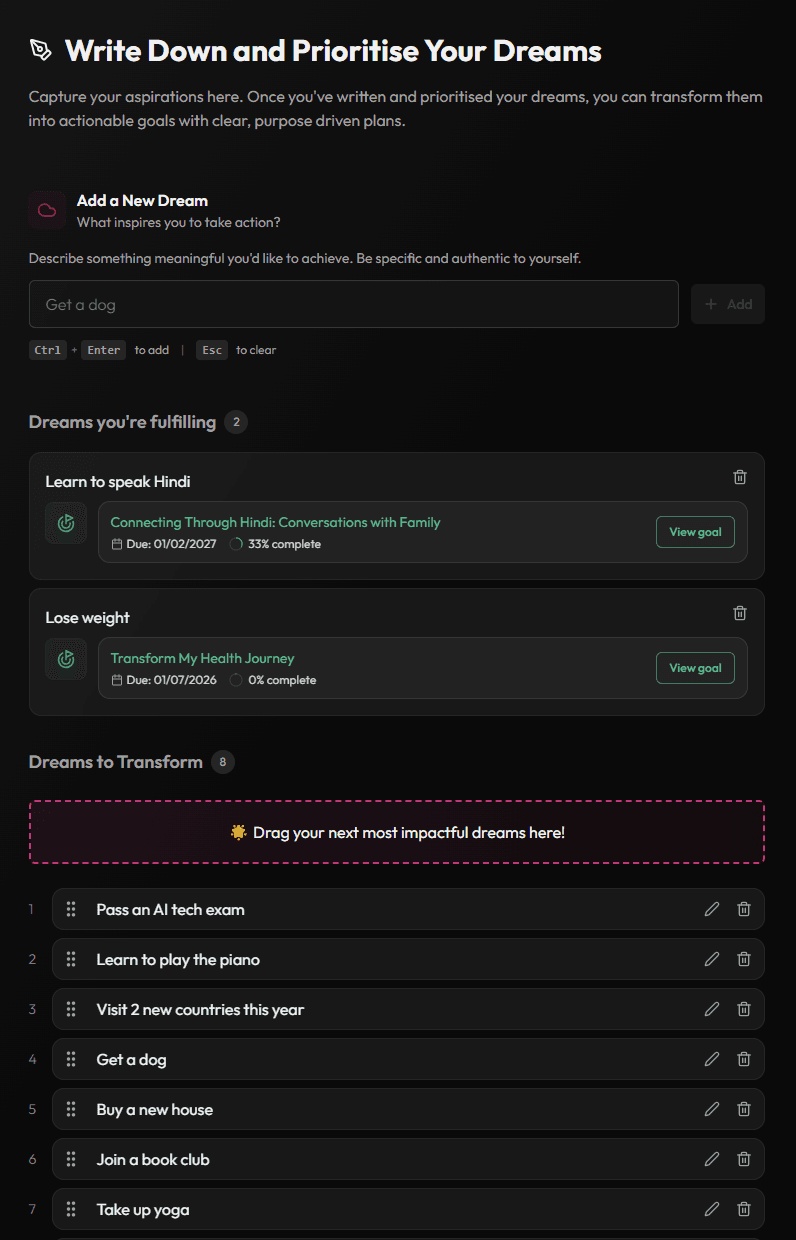
Task: Click the Add dream button
Action: point(728,304)
